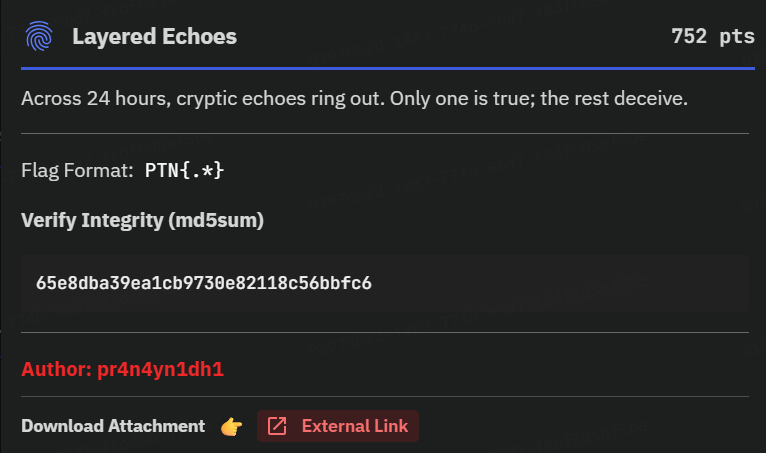The width and height of the screenshot is (766, 453).
Task: Click the divider line above Author
Action: tap(385, 332)
